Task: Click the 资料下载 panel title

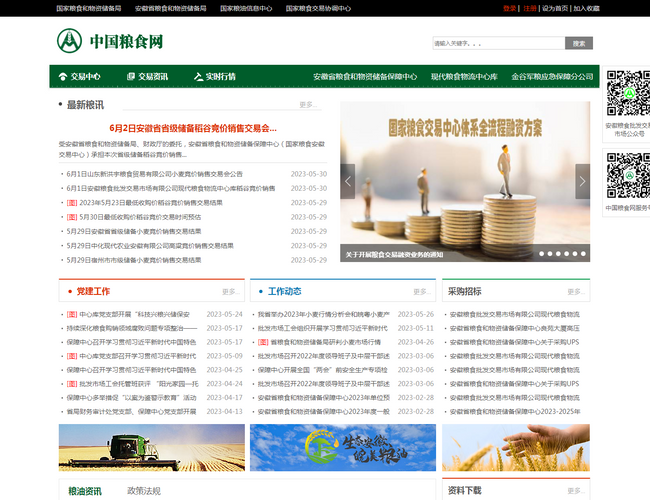Action: (464, 490)
